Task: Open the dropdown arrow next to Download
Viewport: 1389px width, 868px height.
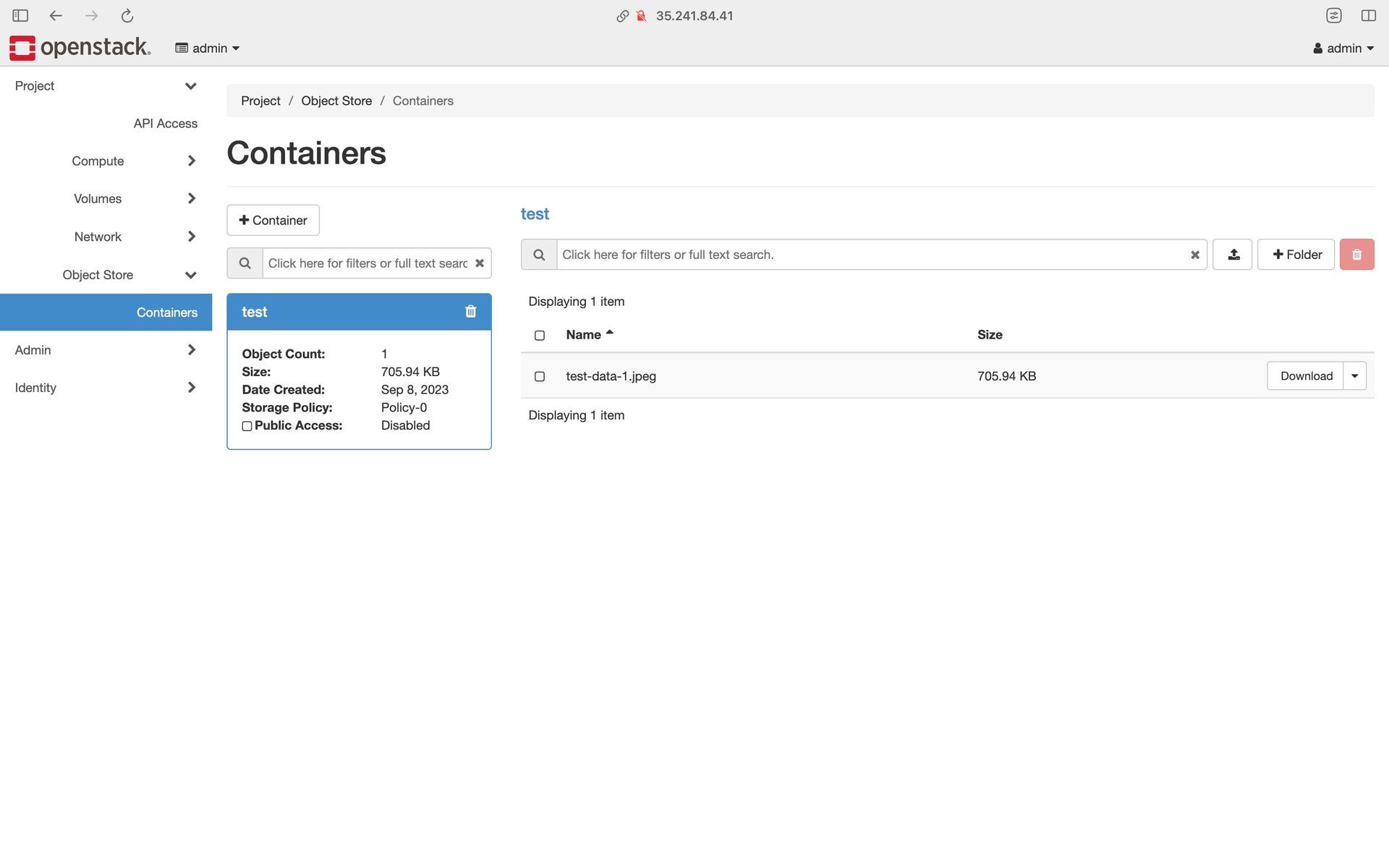Action: pyautogui.click(x=1354, y=376)
